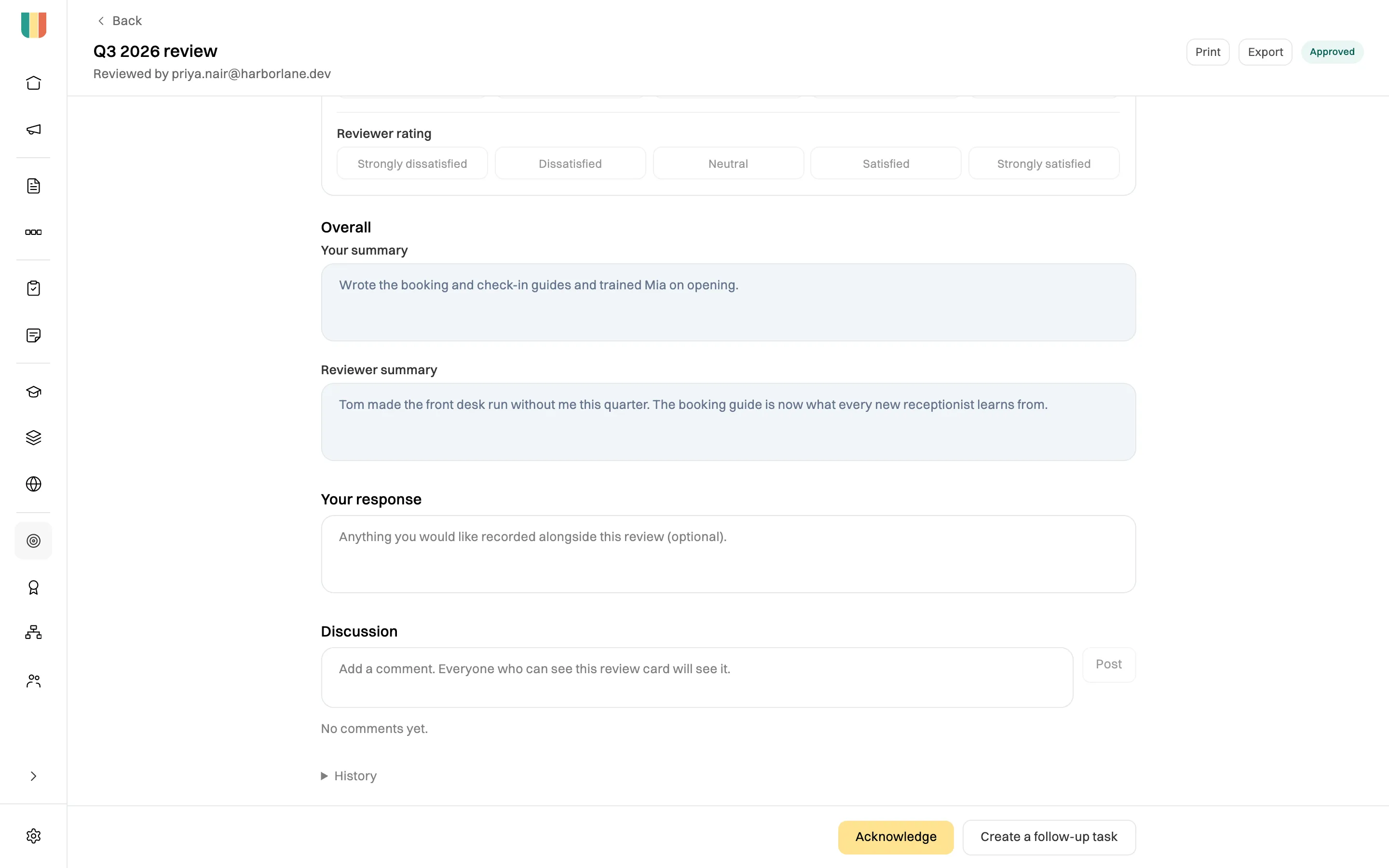Expand the History section
The height and width of the screenshot is (868, 1389).
click(349, 776)
